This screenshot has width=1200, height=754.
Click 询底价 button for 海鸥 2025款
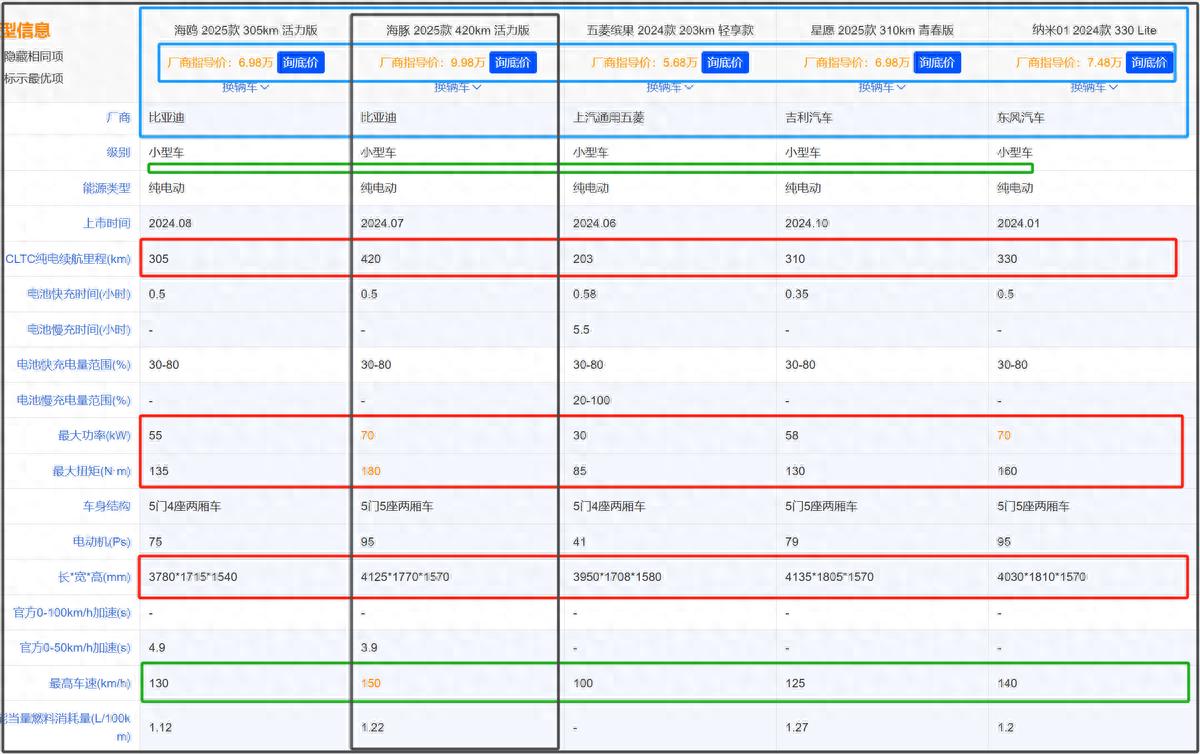[300, 63]
